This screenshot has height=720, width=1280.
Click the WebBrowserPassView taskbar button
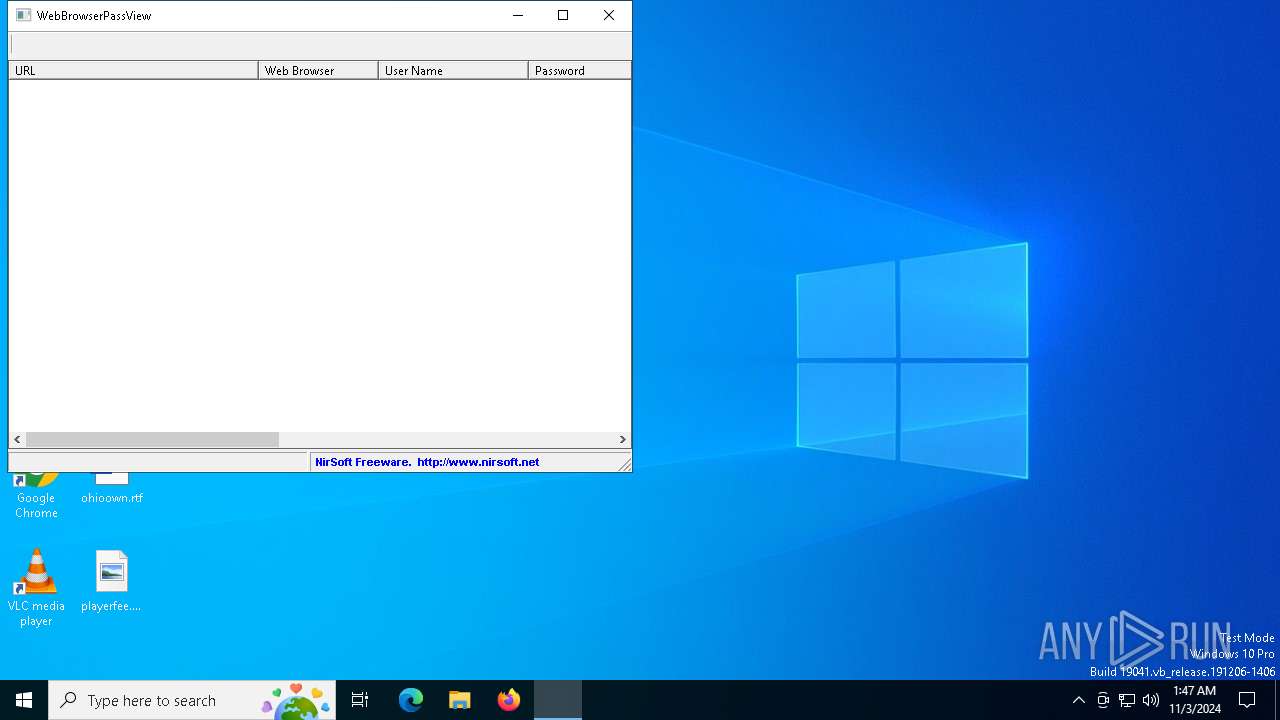point(558,700)
